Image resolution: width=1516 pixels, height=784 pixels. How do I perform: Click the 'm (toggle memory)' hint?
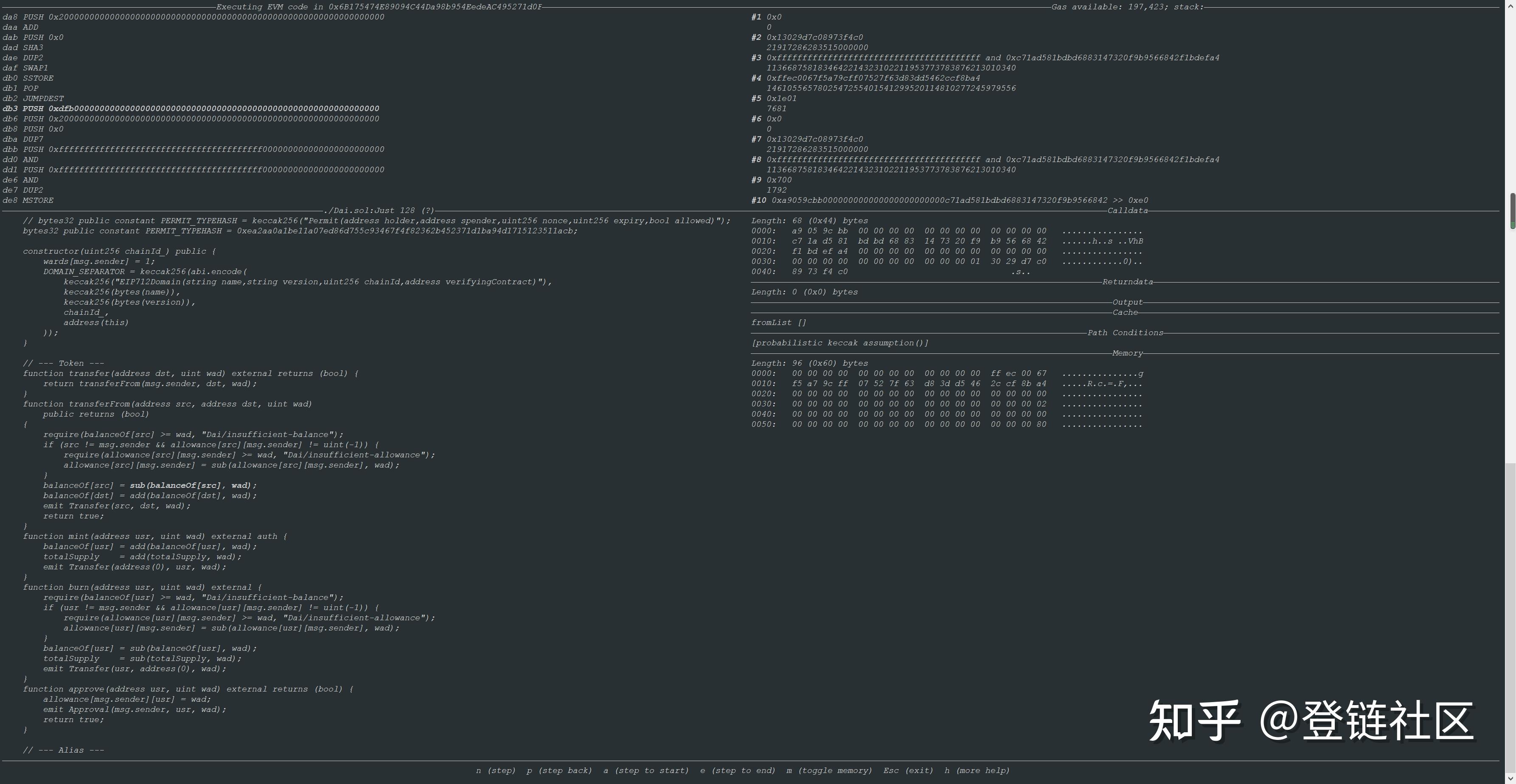pyautogui.click(x=829, y=770)
